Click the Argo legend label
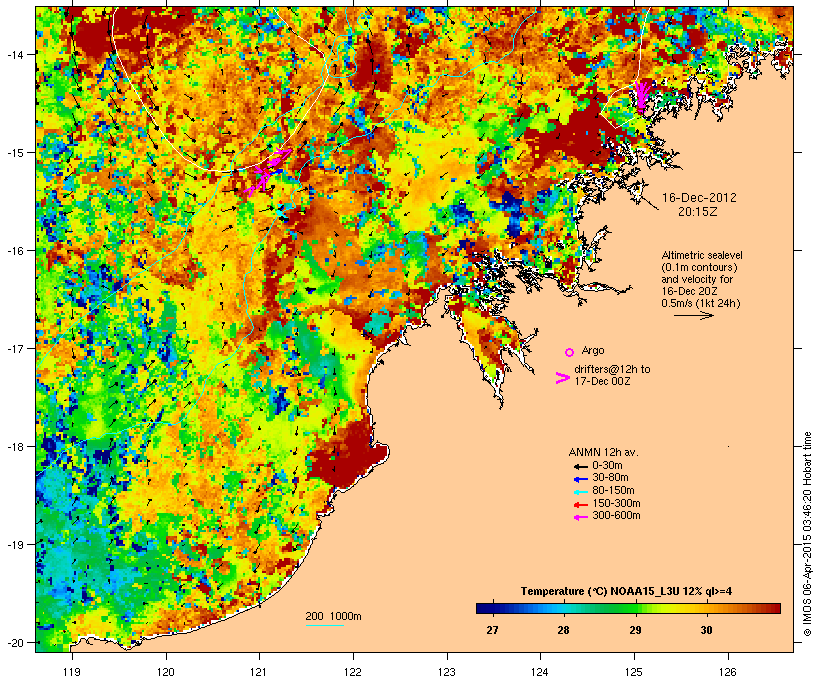Image resolution: width=820 pixels, height=680 pixels. coord(593,350)
